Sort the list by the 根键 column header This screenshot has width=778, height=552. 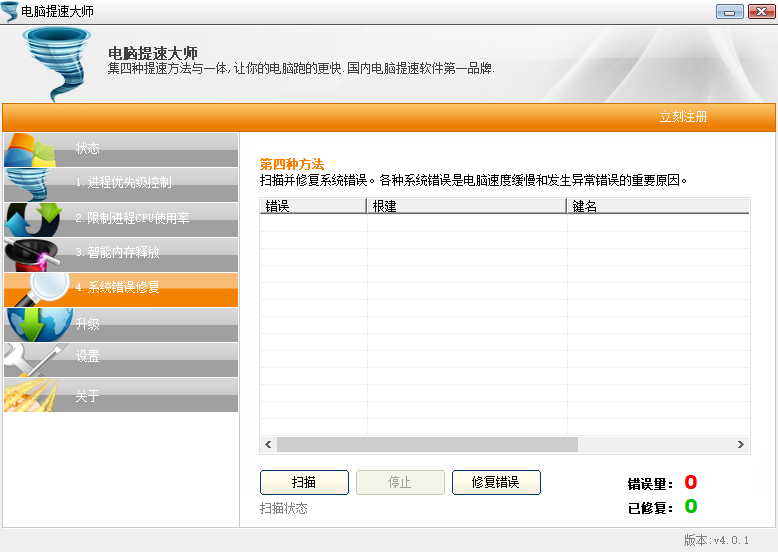pos(466,206)
